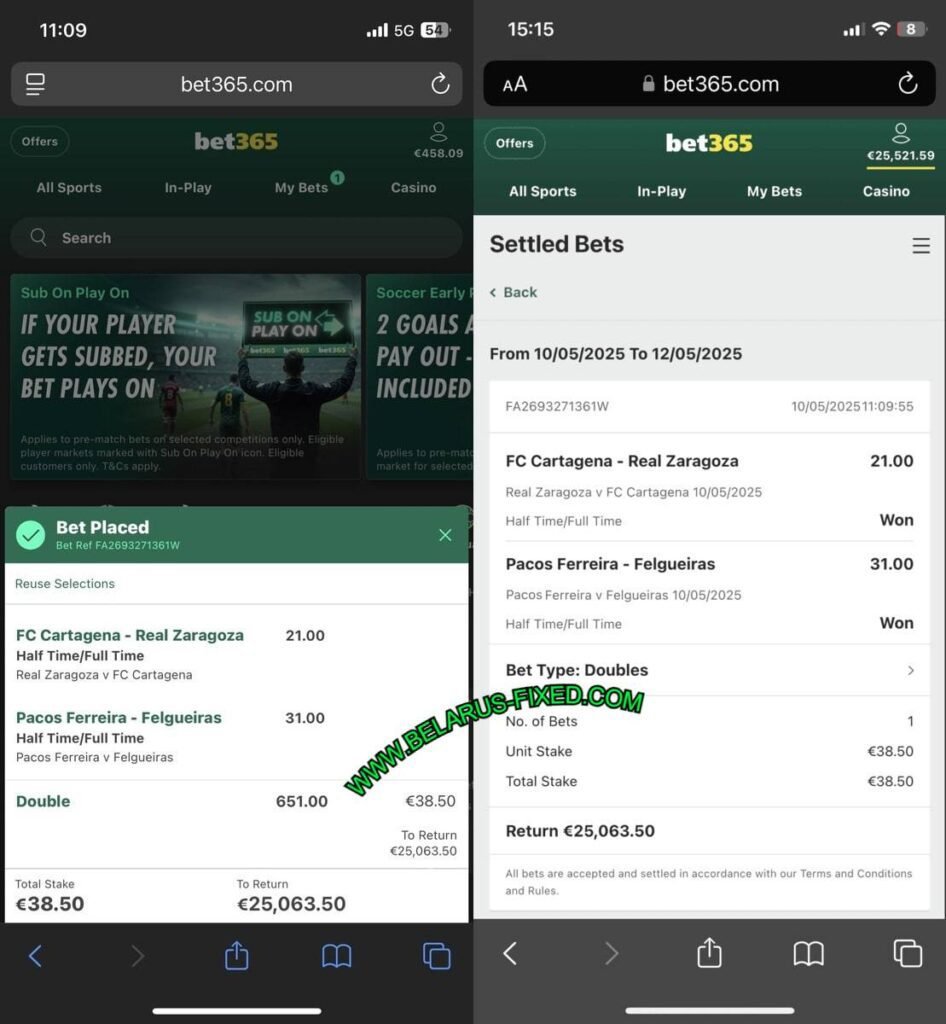Tap the reload icon in right browser address bar
946x1024 pixels.
click(x=907, y=84)
